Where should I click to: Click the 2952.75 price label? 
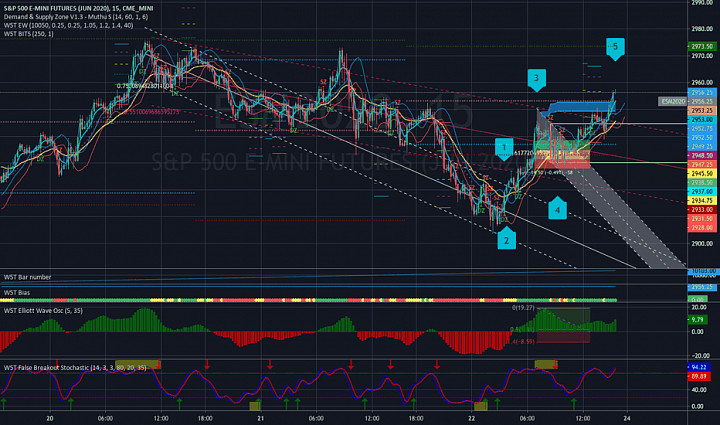[702, 129]
